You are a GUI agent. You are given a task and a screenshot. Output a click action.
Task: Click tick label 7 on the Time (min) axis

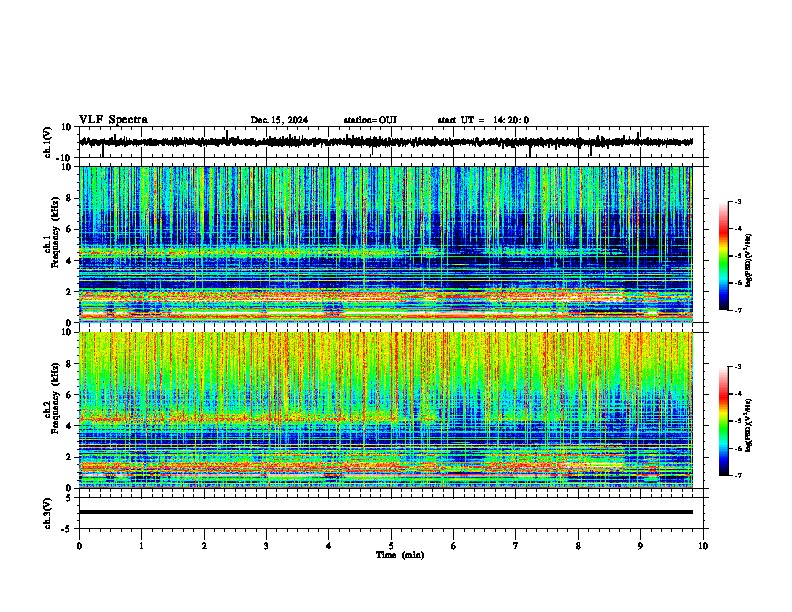pos(516,546)
